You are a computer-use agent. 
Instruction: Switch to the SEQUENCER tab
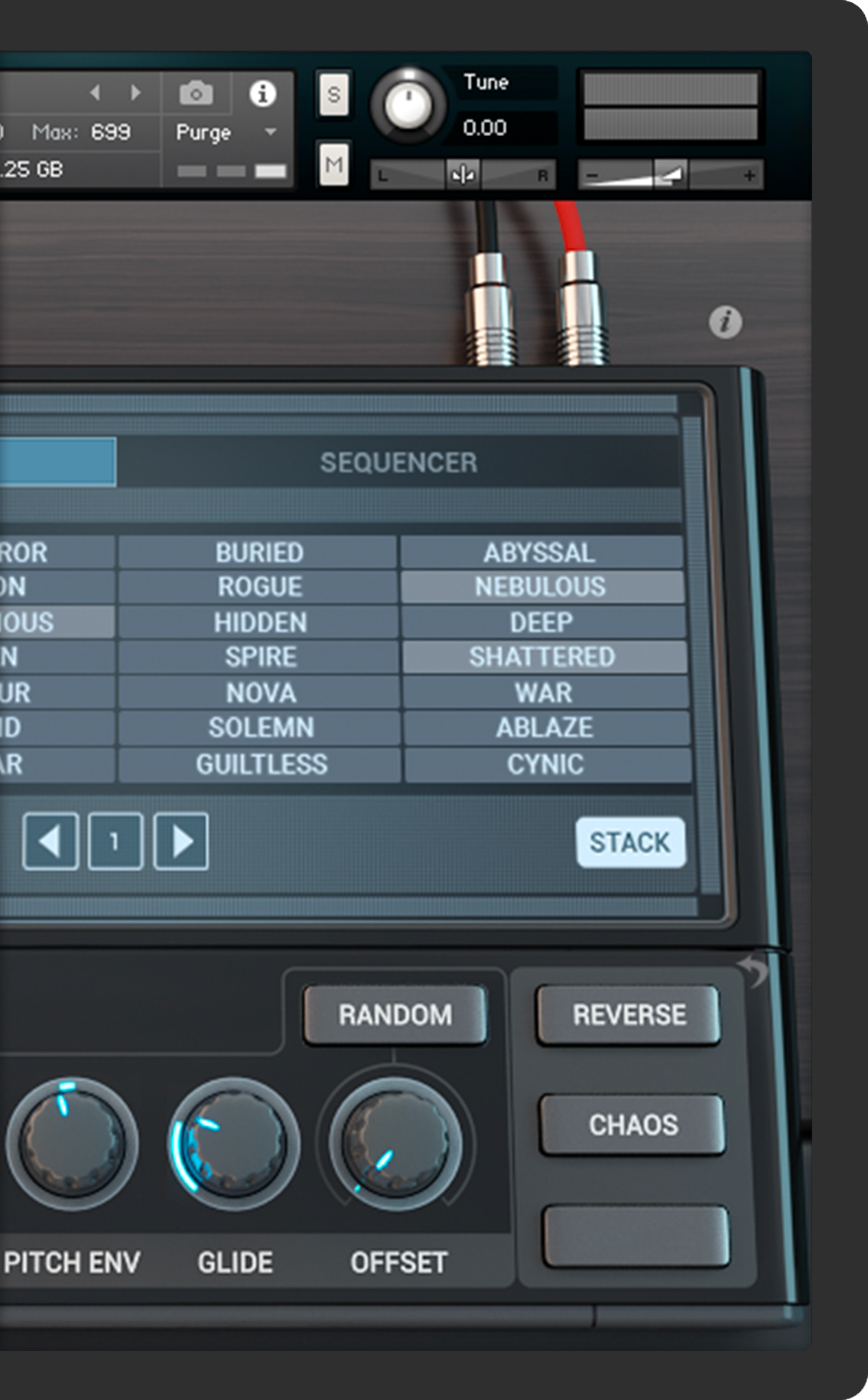coord(398,462)
